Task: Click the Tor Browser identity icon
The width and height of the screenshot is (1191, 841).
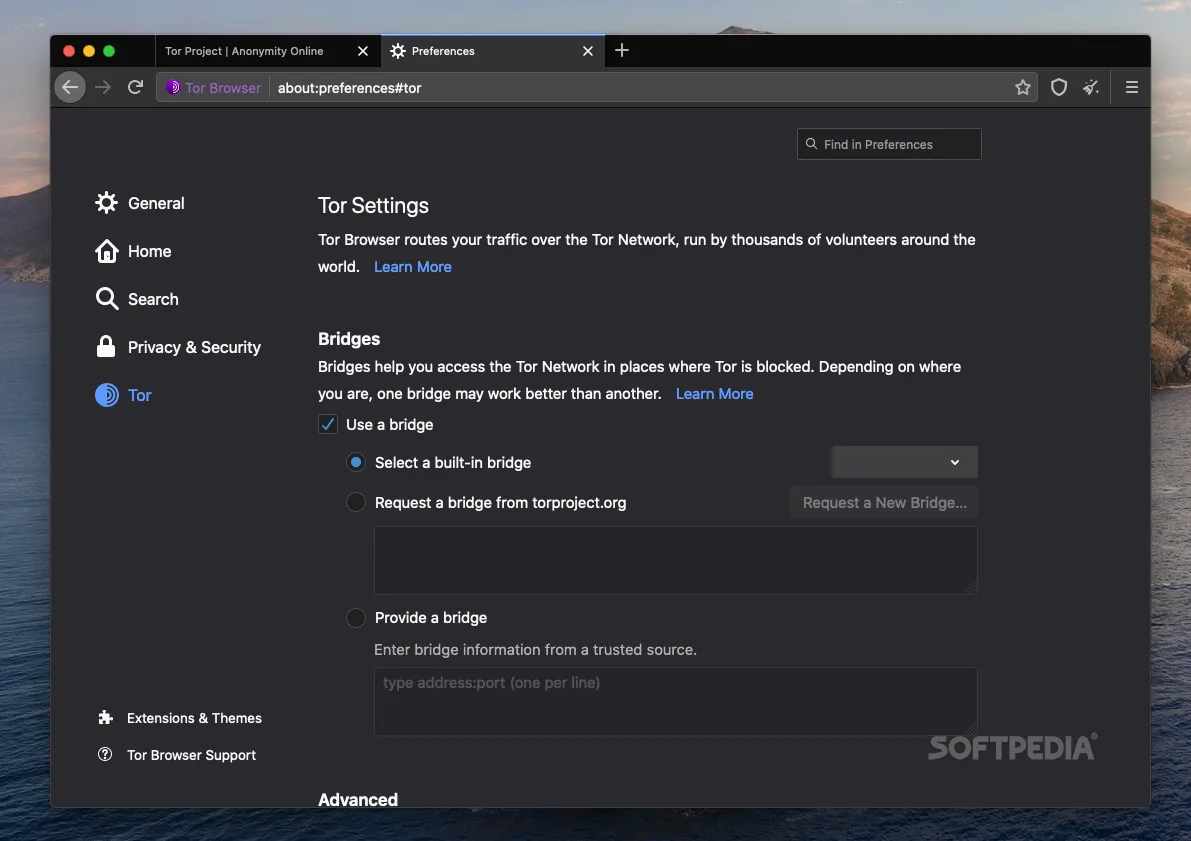Action: point(172,87)
